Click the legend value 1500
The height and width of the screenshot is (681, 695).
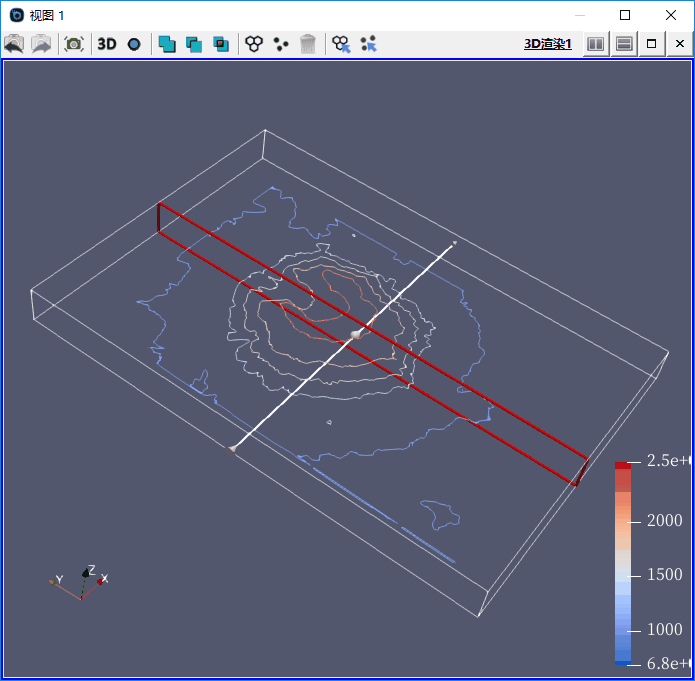click(x=664, y=575)
